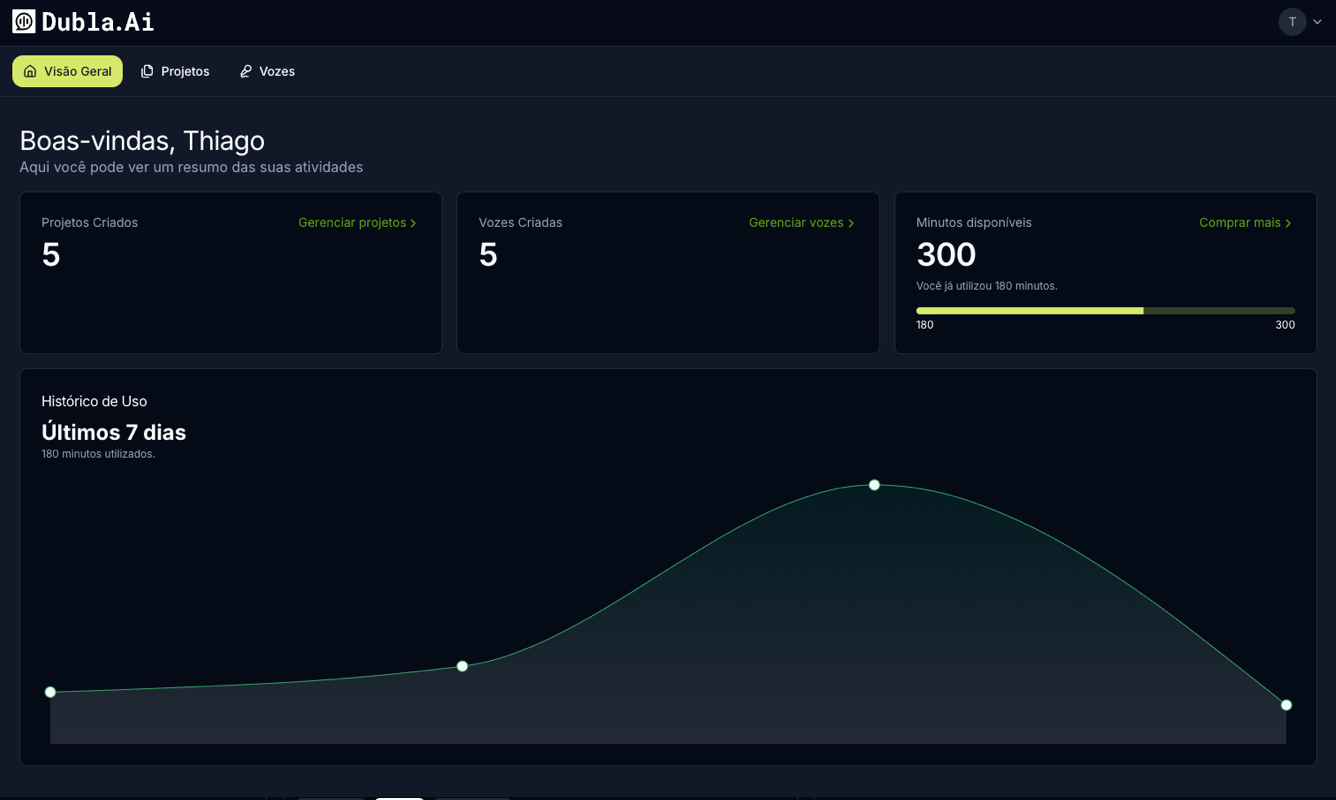The image size is (1336, 800).
Task: Click Comprar mais to buy minutes
Action: 1239,222
